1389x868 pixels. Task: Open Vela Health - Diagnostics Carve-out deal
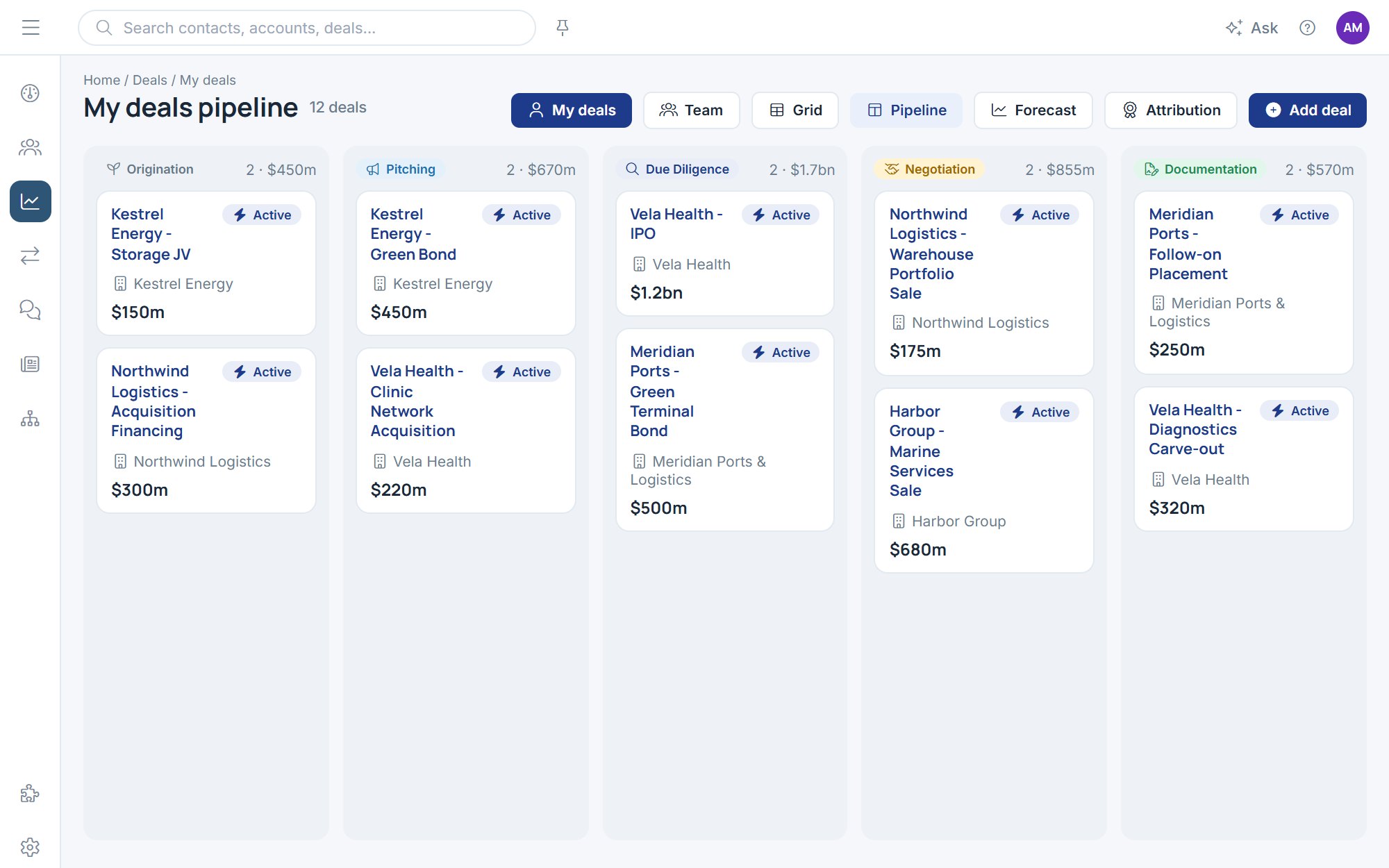click(x=1195, y=429)
